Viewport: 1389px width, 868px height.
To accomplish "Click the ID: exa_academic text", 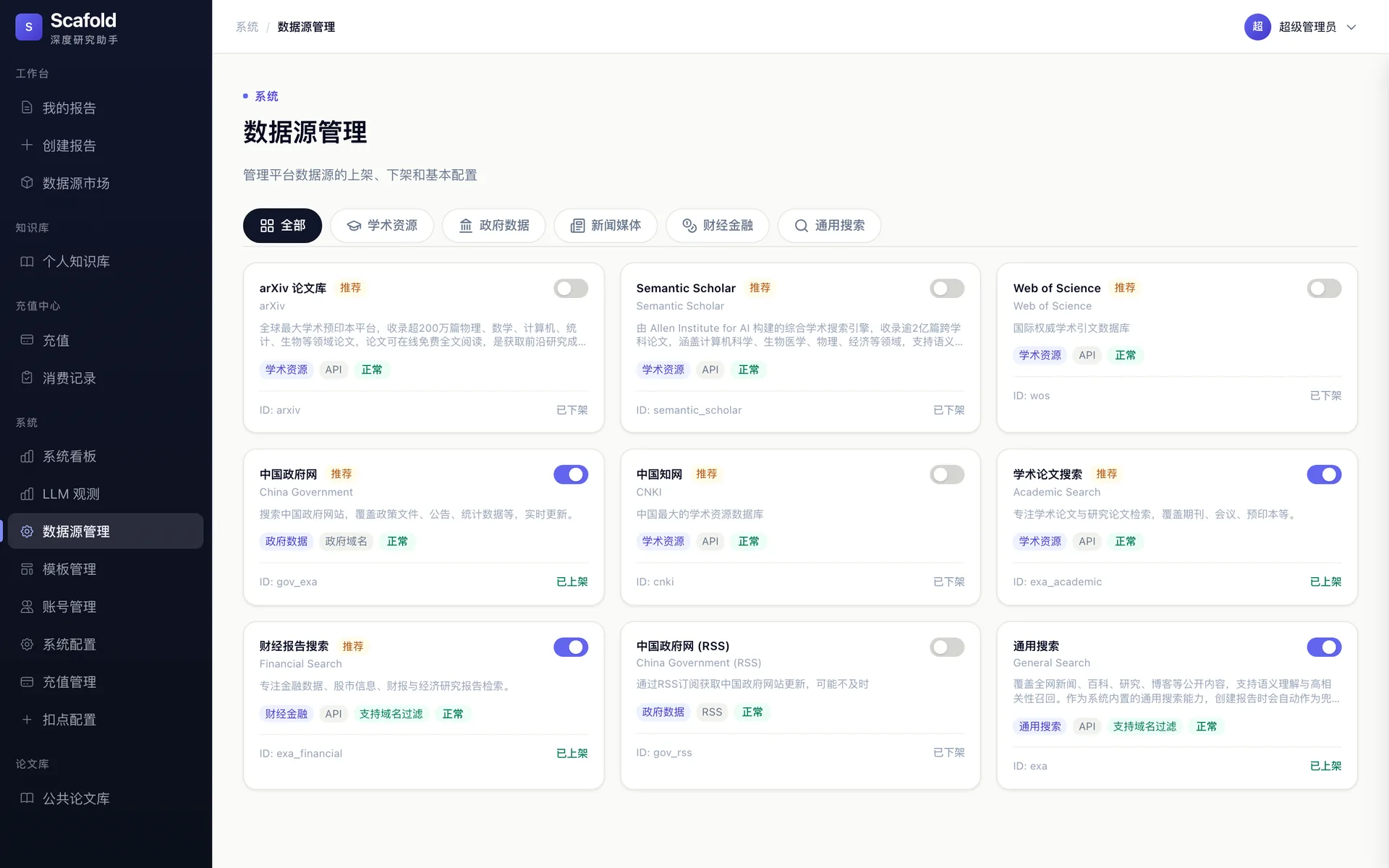I will coord(1057,582).
